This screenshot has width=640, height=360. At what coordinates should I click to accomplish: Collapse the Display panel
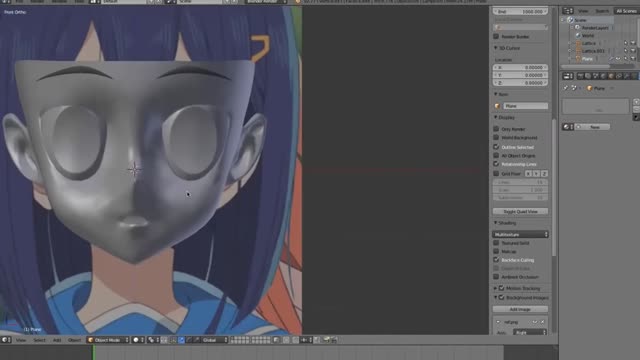(x=496, y=117)
